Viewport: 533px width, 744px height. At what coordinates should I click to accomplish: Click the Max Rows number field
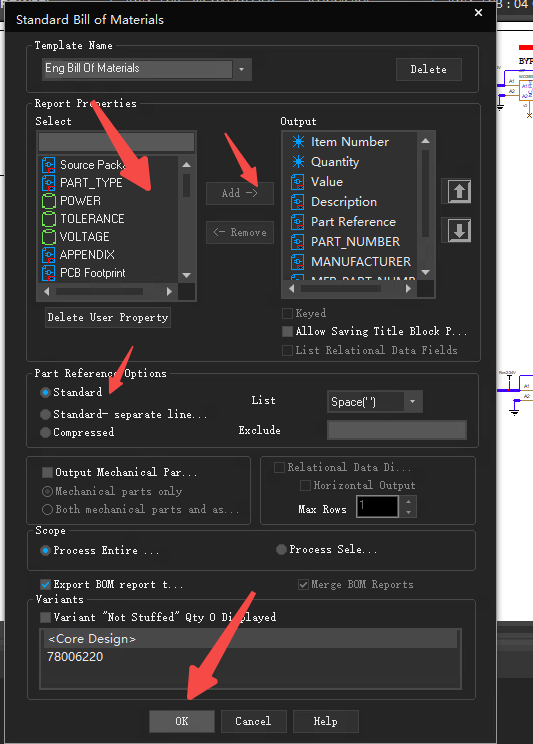point(378,507)
